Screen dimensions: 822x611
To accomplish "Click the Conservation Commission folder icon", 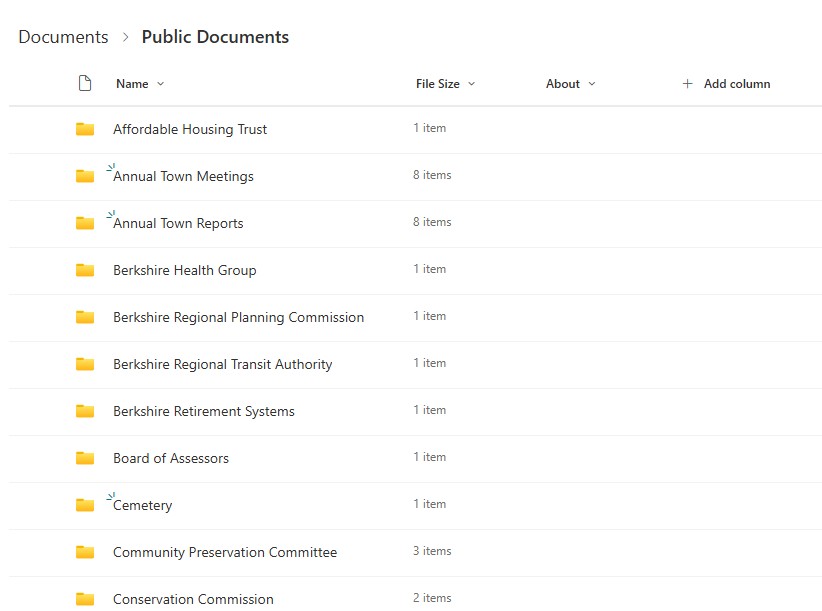I will 85,599.
